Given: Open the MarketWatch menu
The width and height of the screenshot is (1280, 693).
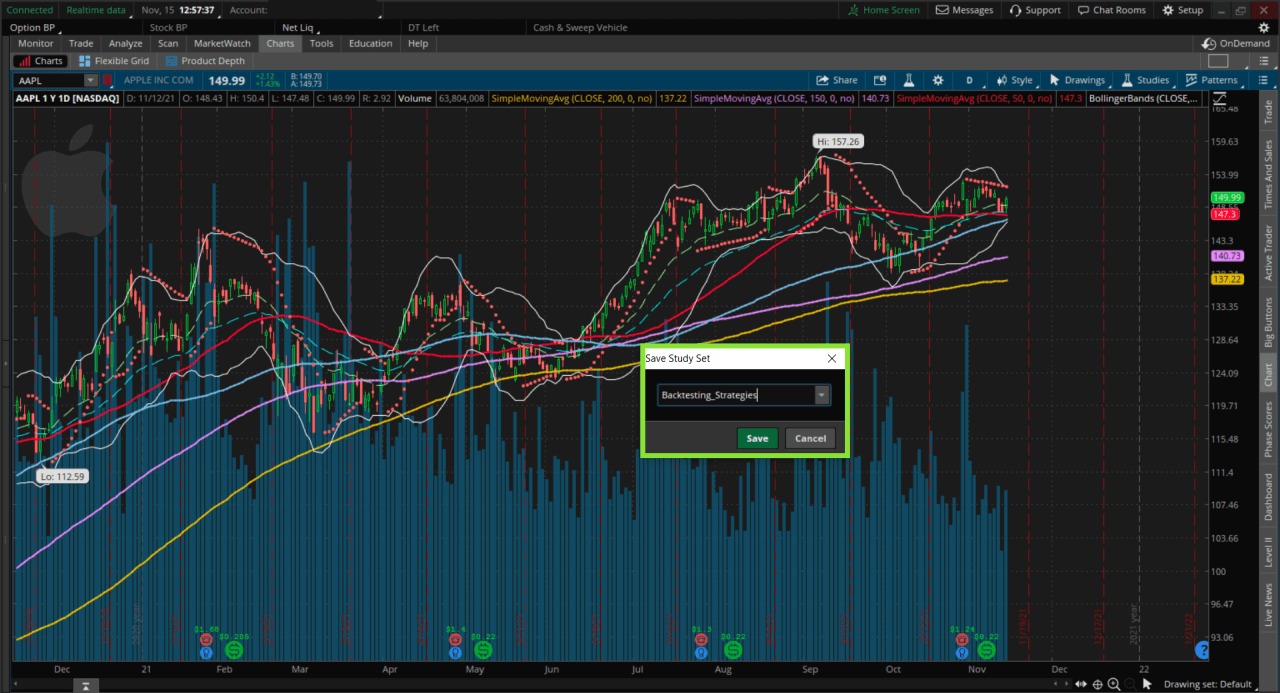Looking at the screenshot, I should point(221,43).
